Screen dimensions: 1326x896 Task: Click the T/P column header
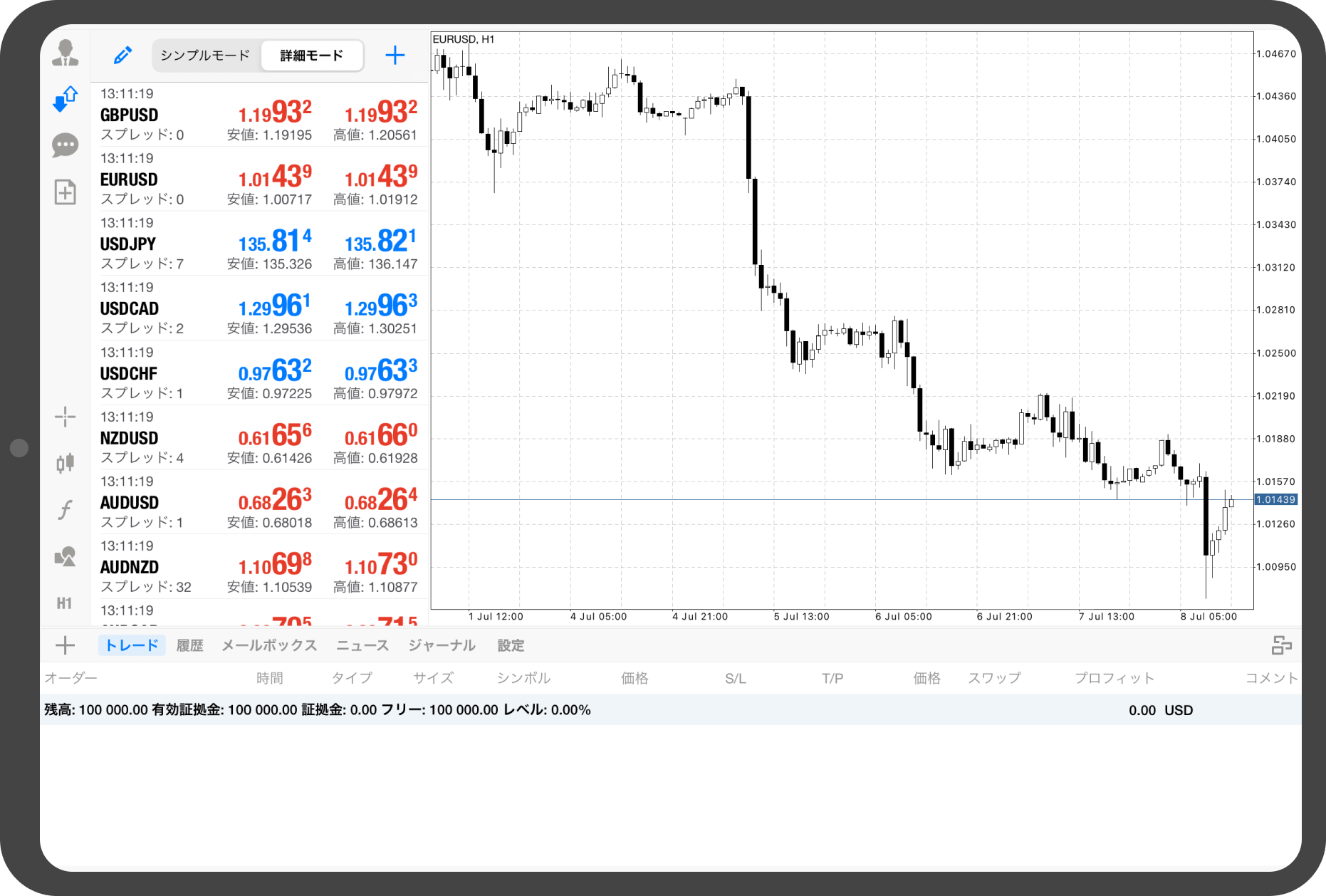click(832, 678)
